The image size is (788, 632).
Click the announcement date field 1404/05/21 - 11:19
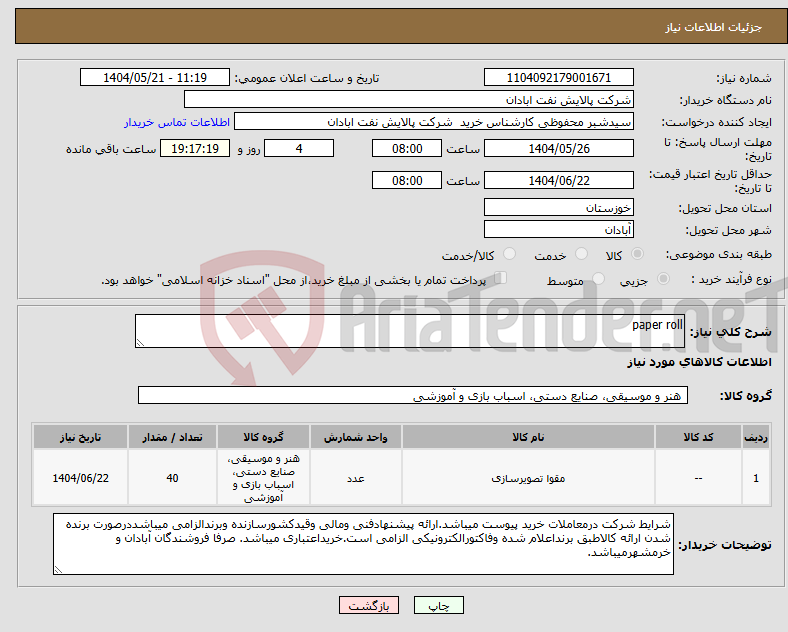point(155,77)
